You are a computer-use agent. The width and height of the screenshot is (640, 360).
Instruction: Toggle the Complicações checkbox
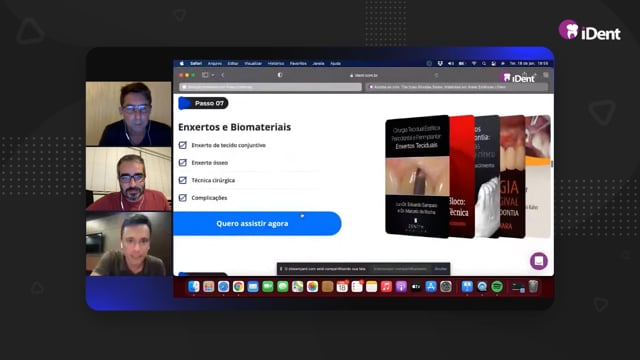coord(183,198)
